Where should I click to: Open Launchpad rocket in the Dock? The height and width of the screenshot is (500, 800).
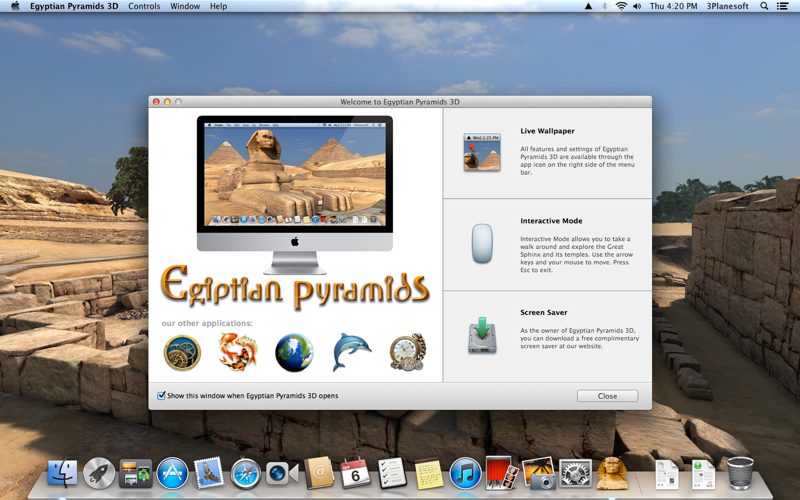(x=99, y=473)
